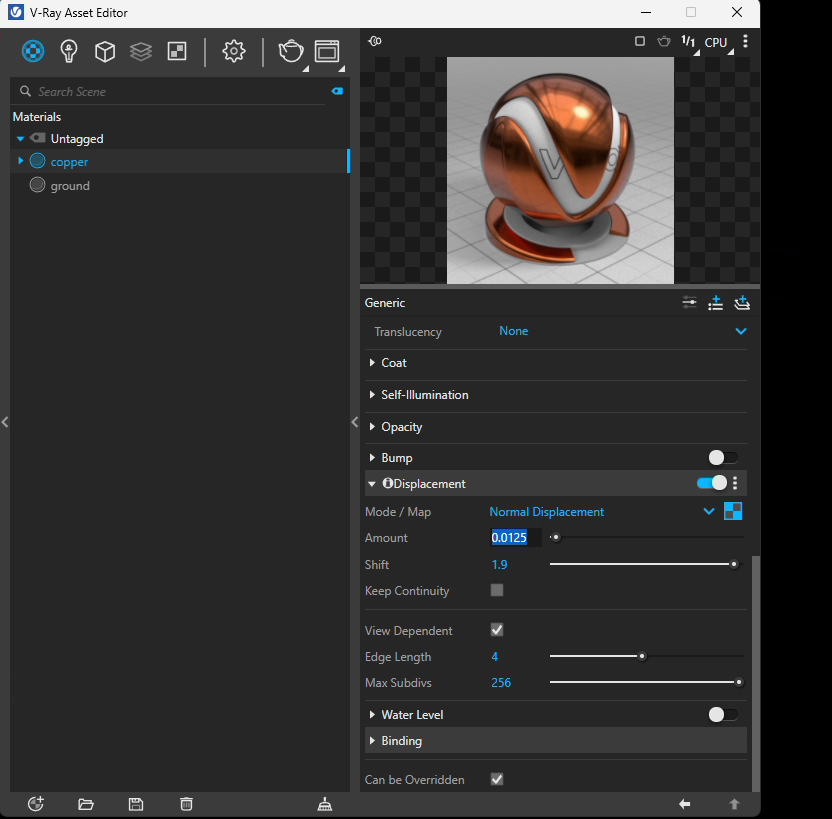Screen dimensions: 832x819
Task: Click the back arrow at bottom right
Action: (x=684, y=804)
